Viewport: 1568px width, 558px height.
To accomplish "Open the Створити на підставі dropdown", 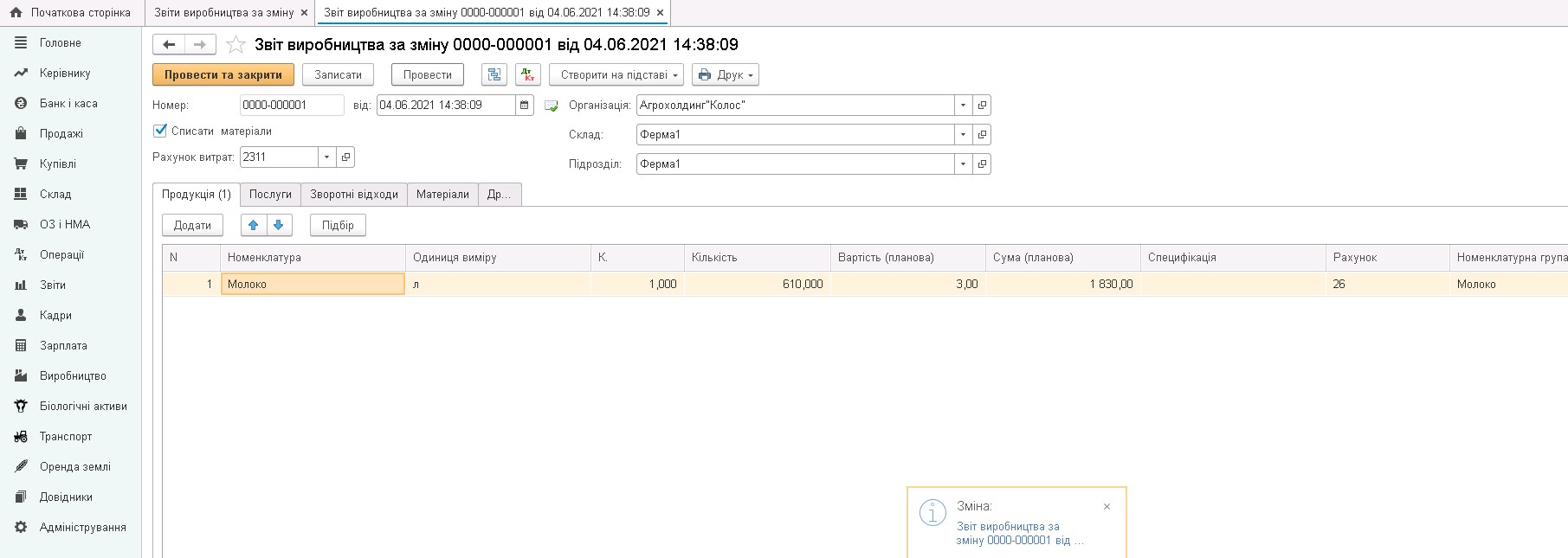I will click(616, 75).
